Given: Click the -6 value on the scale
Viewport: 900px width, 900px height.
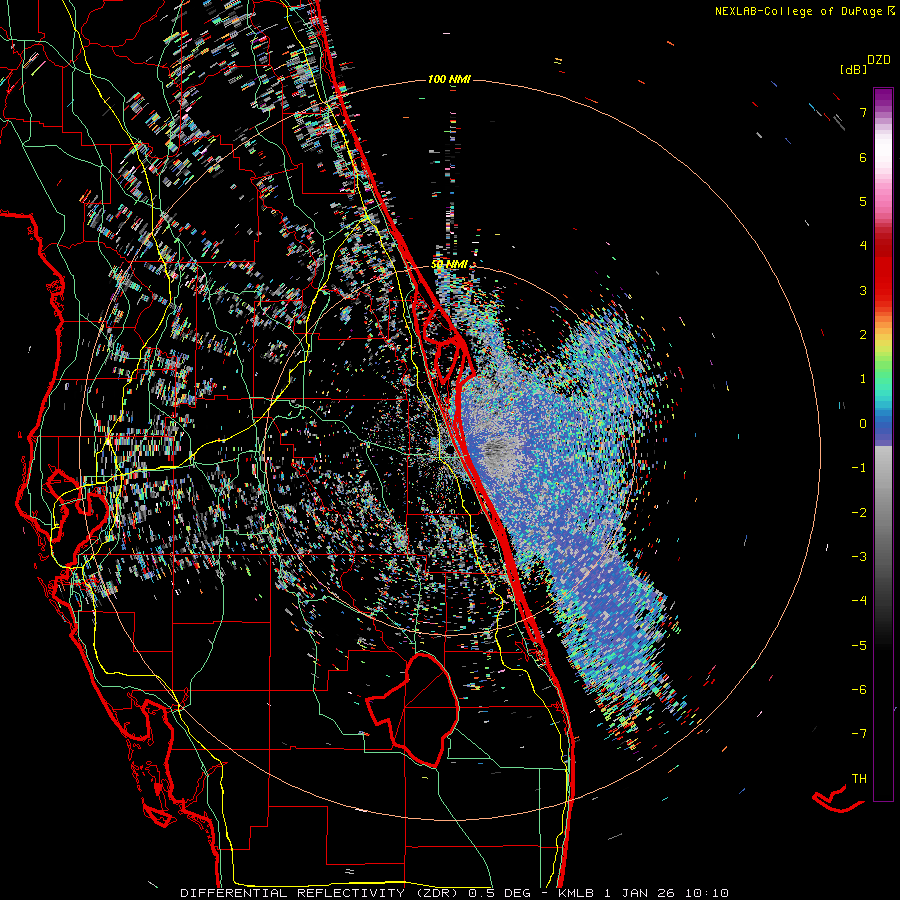Looking at the screenshot, I should (859, 689).
